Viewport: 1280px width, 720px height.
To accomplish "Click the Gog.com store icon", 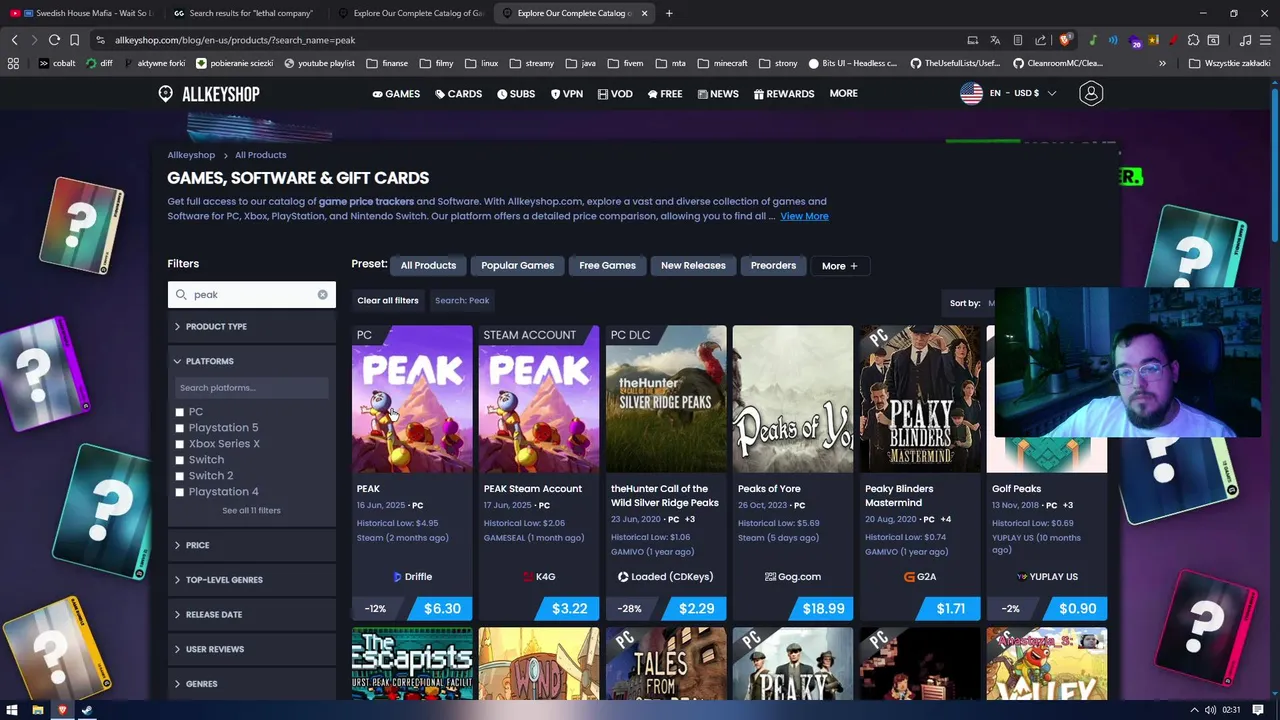I will click(x=770, y=577).
